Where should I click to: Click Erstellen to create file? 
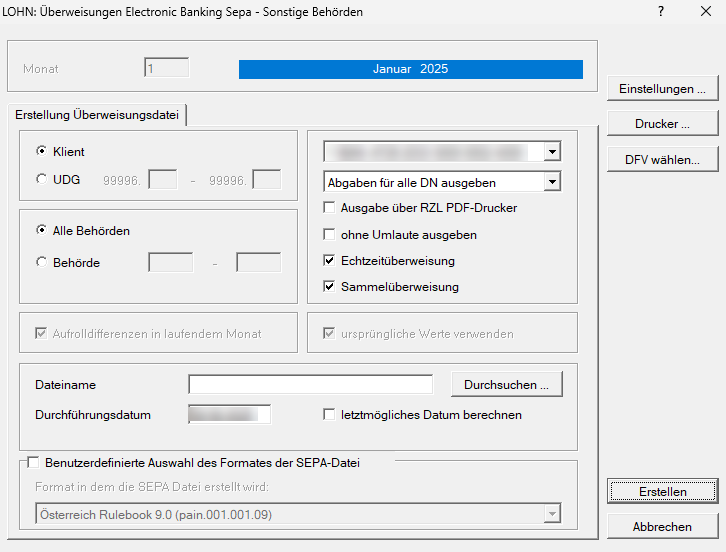pos(662,492)
